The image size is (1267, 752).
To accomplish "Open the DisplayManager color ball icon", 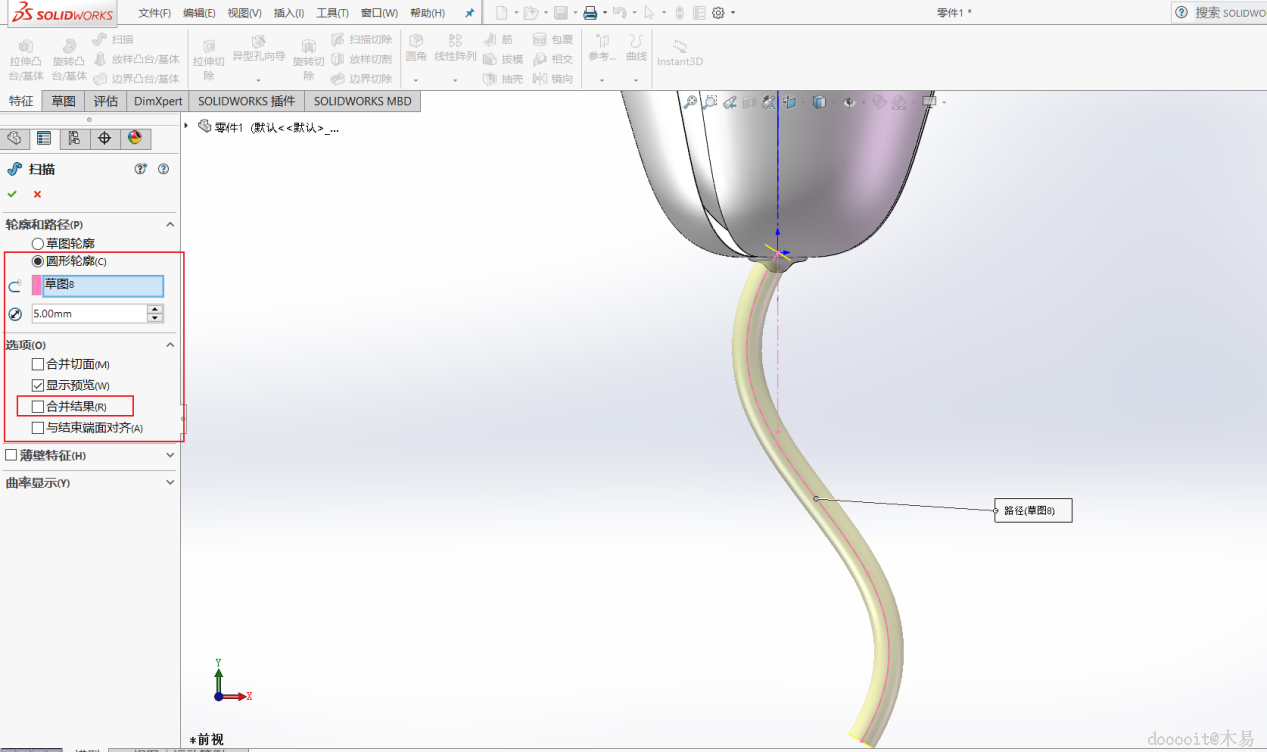I will [x=135, y=138].
